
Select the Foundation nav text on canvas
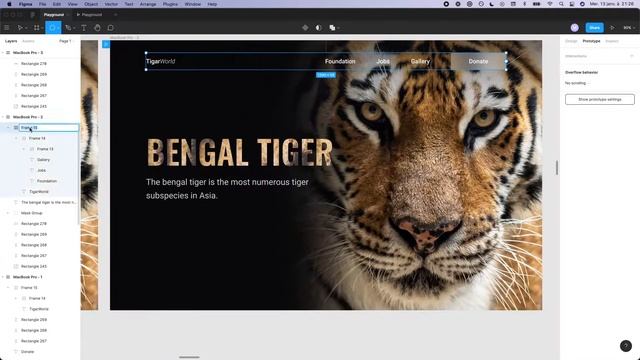tap(340, 61)
